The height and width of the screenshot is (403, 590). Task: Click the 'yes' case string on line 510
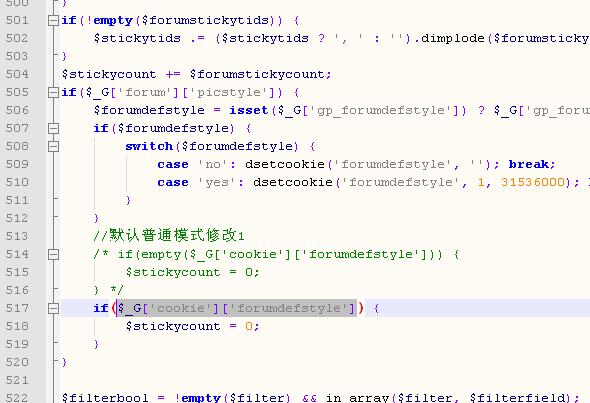pyautogui.click(x=217, y=182)
